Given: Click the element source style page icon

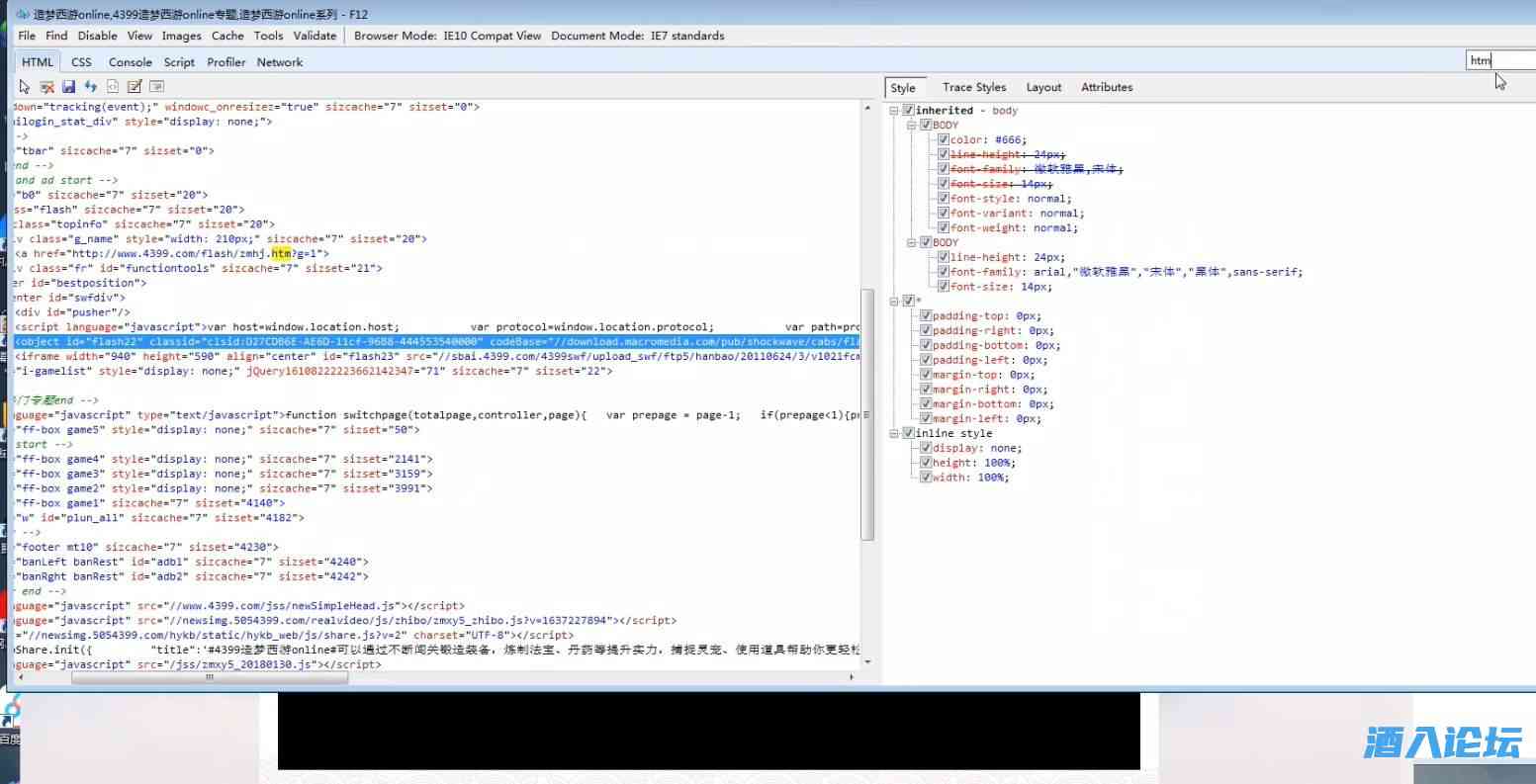Looking at the screenshot, I should click(x=113, y=87).
